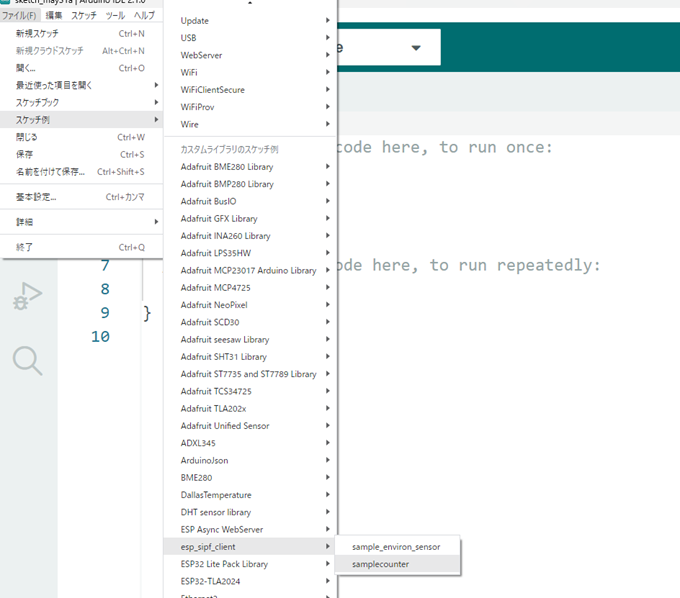Expand USB examples submenu
This screenshot has width=680, height=598.
coord(250,38)
